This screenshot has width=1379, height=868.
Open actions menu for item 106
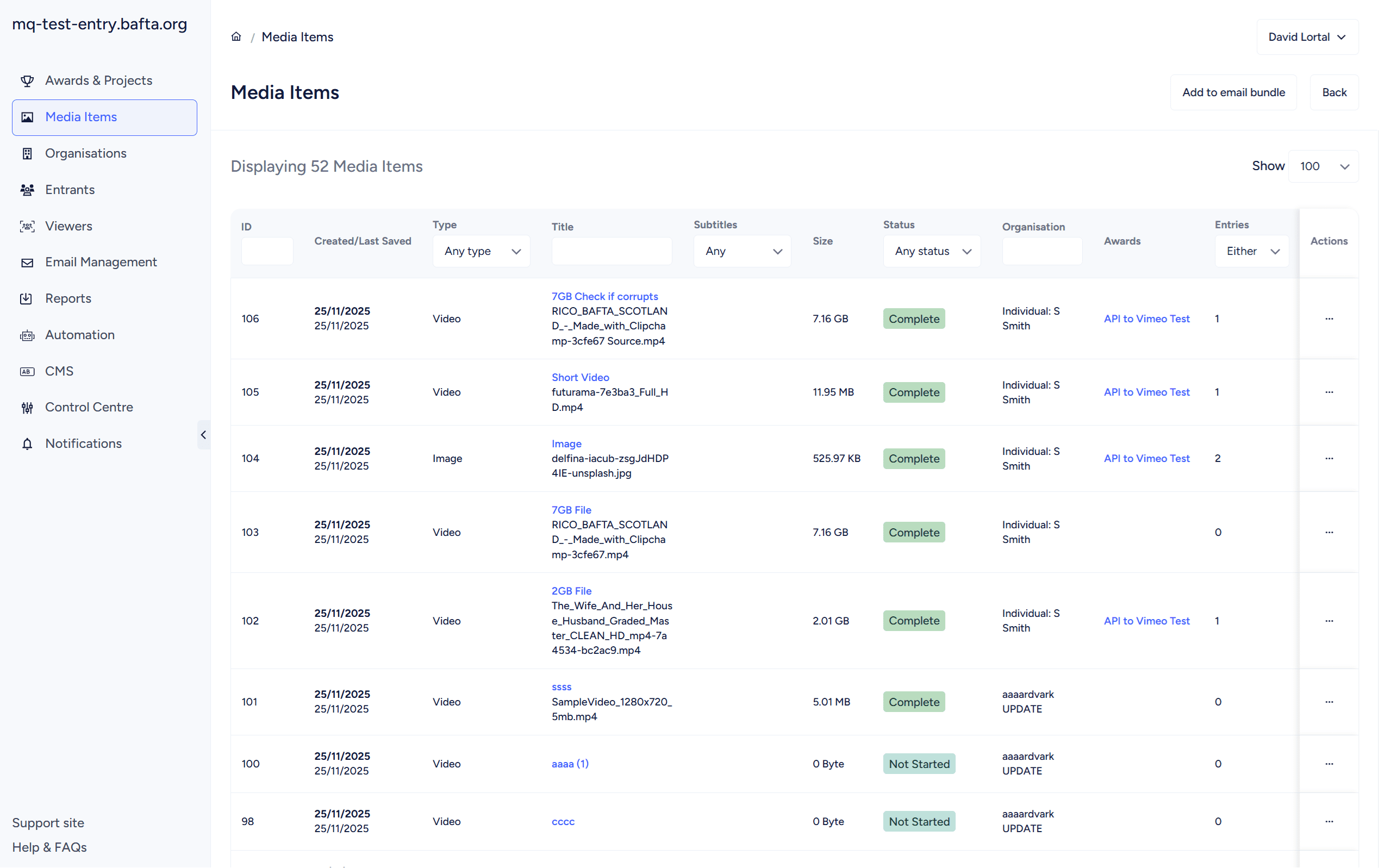pos(1328,319)
